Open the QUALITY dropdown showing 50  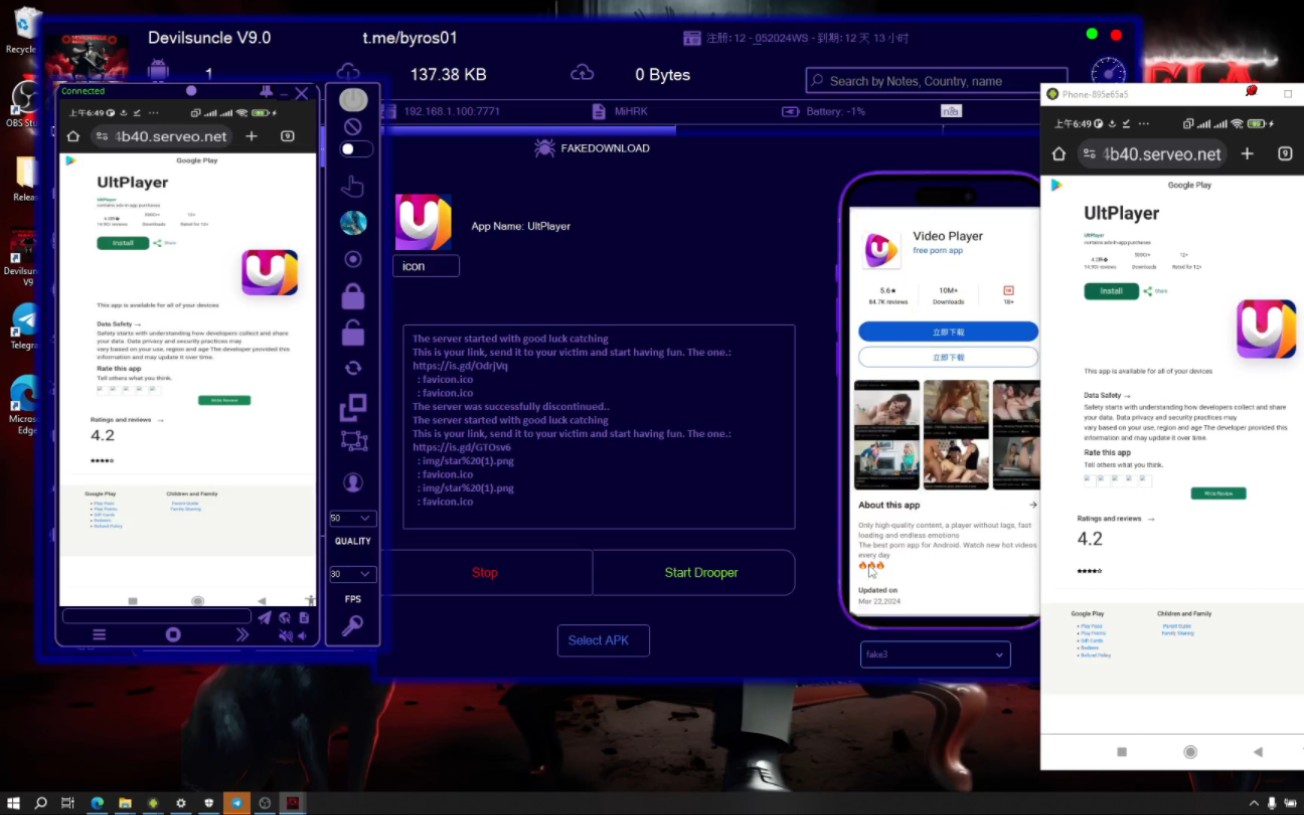[352, 518]
